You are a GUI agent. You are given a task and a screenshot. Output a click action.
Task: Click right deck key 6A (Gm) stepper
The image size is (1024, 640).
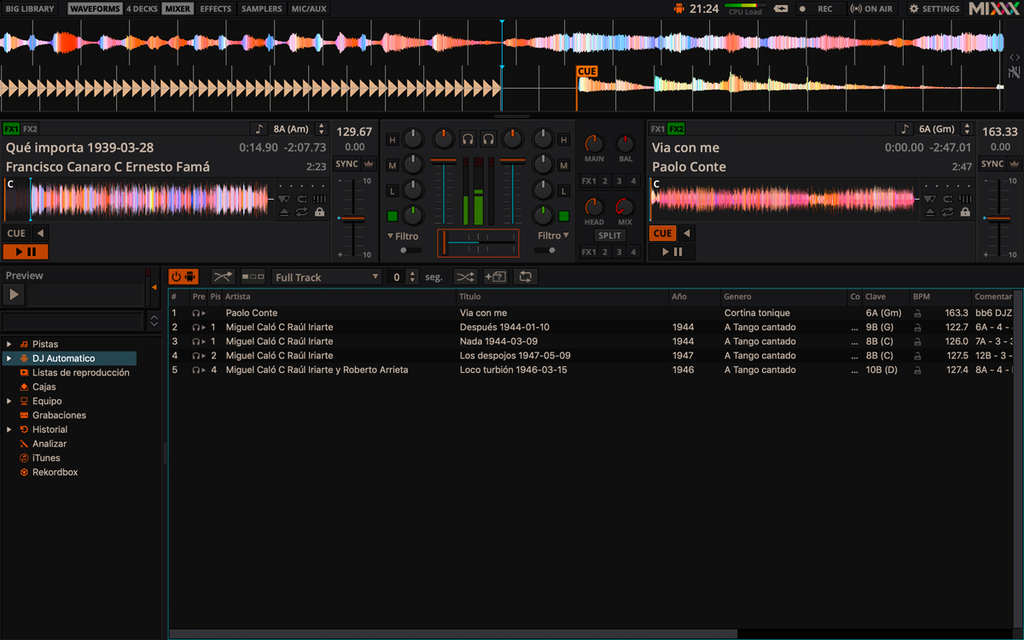point(967,129)
